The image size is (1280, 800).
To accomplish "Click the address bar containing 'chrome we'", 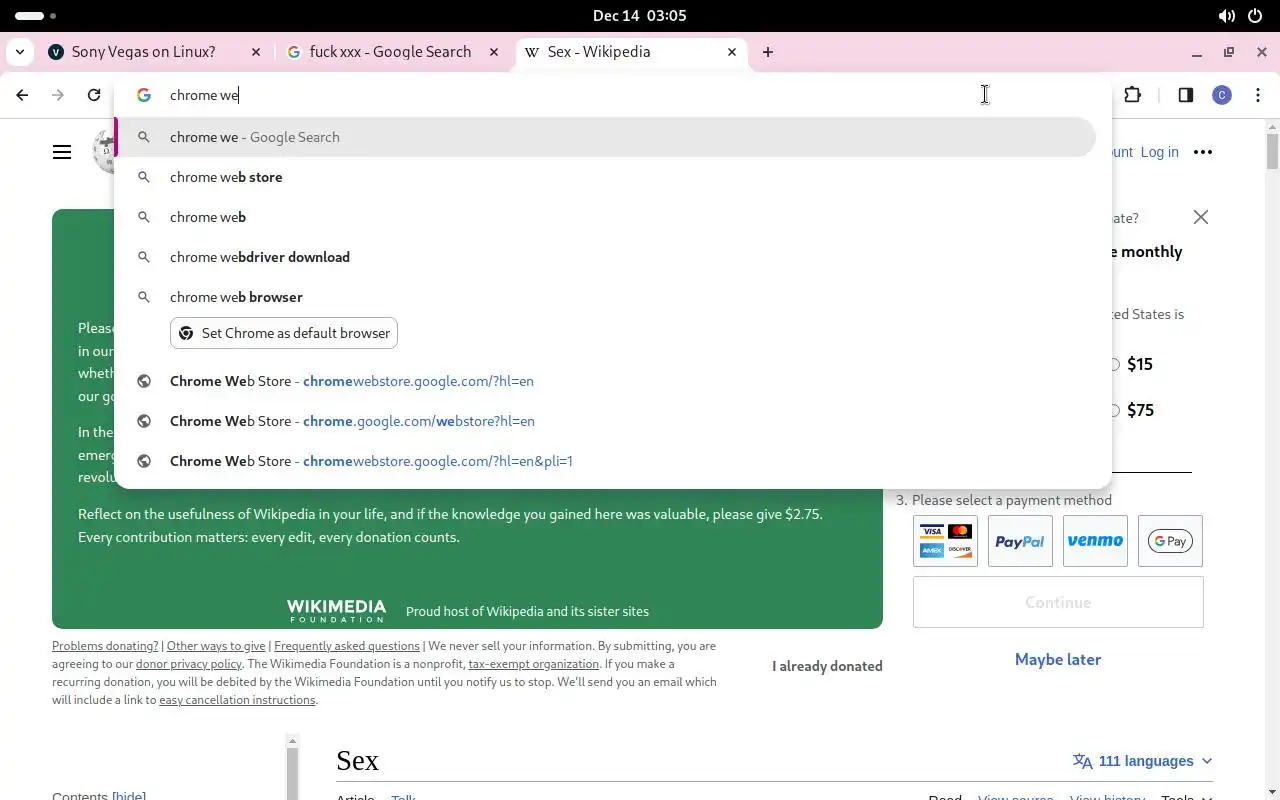I will point(612,95).
